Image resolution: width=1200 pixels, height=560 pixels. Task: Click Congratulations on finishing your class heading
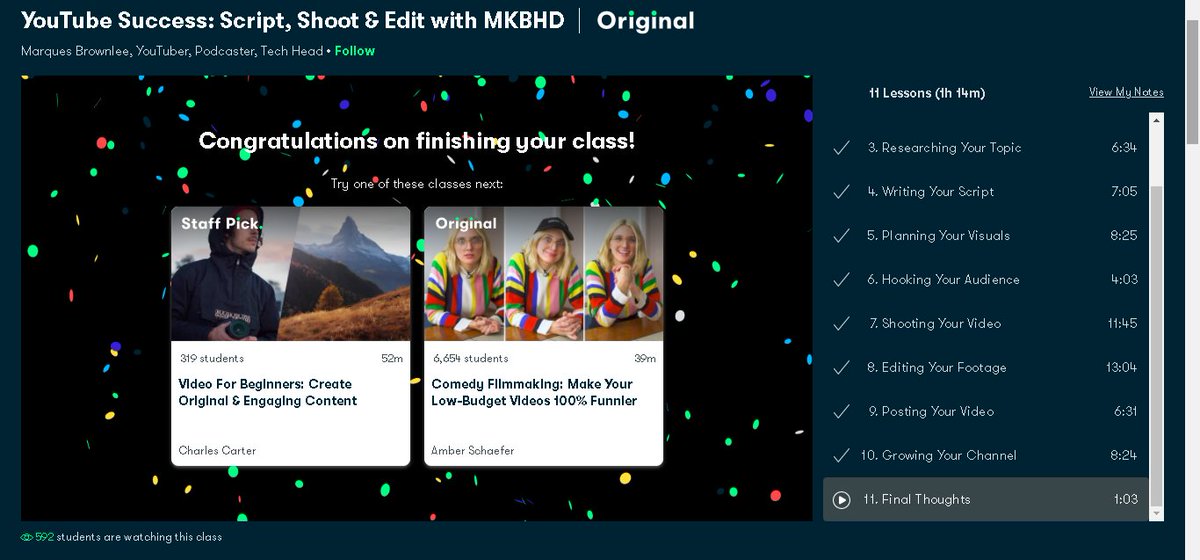coord(417,141)
